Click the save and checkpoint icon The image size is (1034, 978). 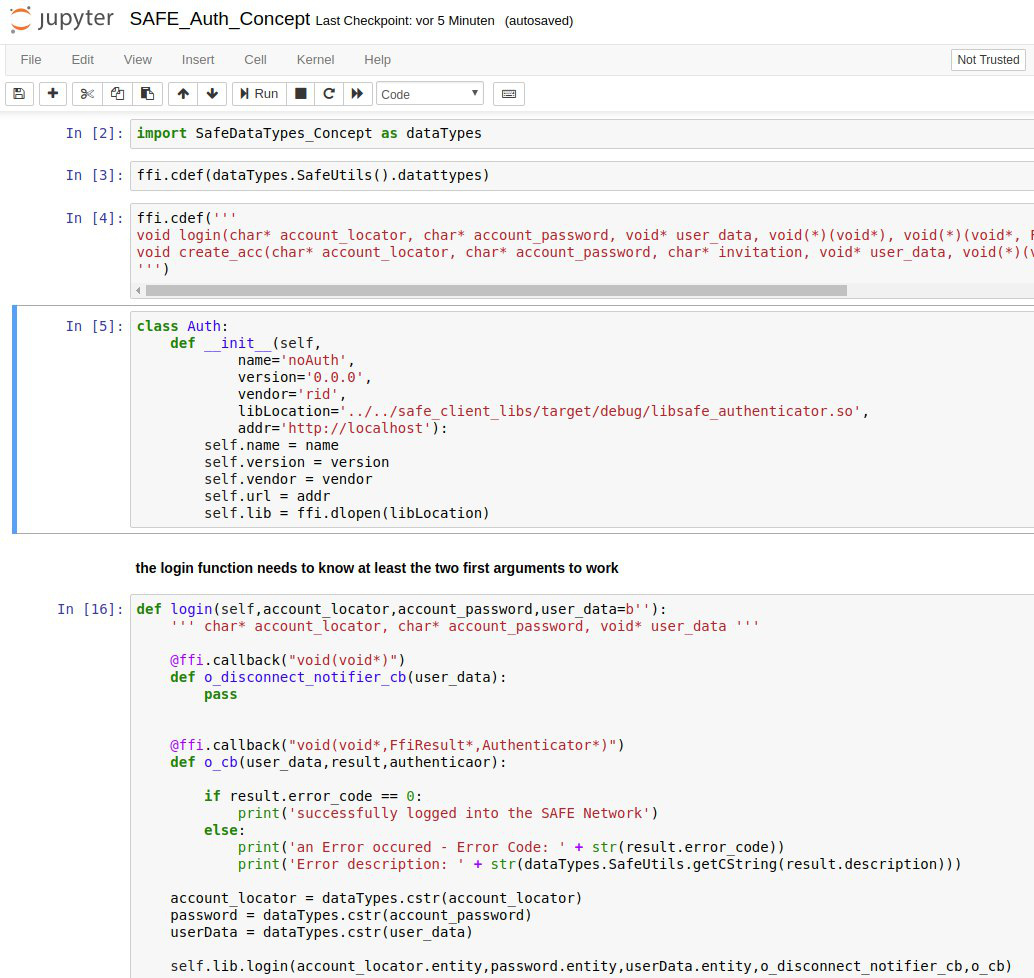coord(19,94)
